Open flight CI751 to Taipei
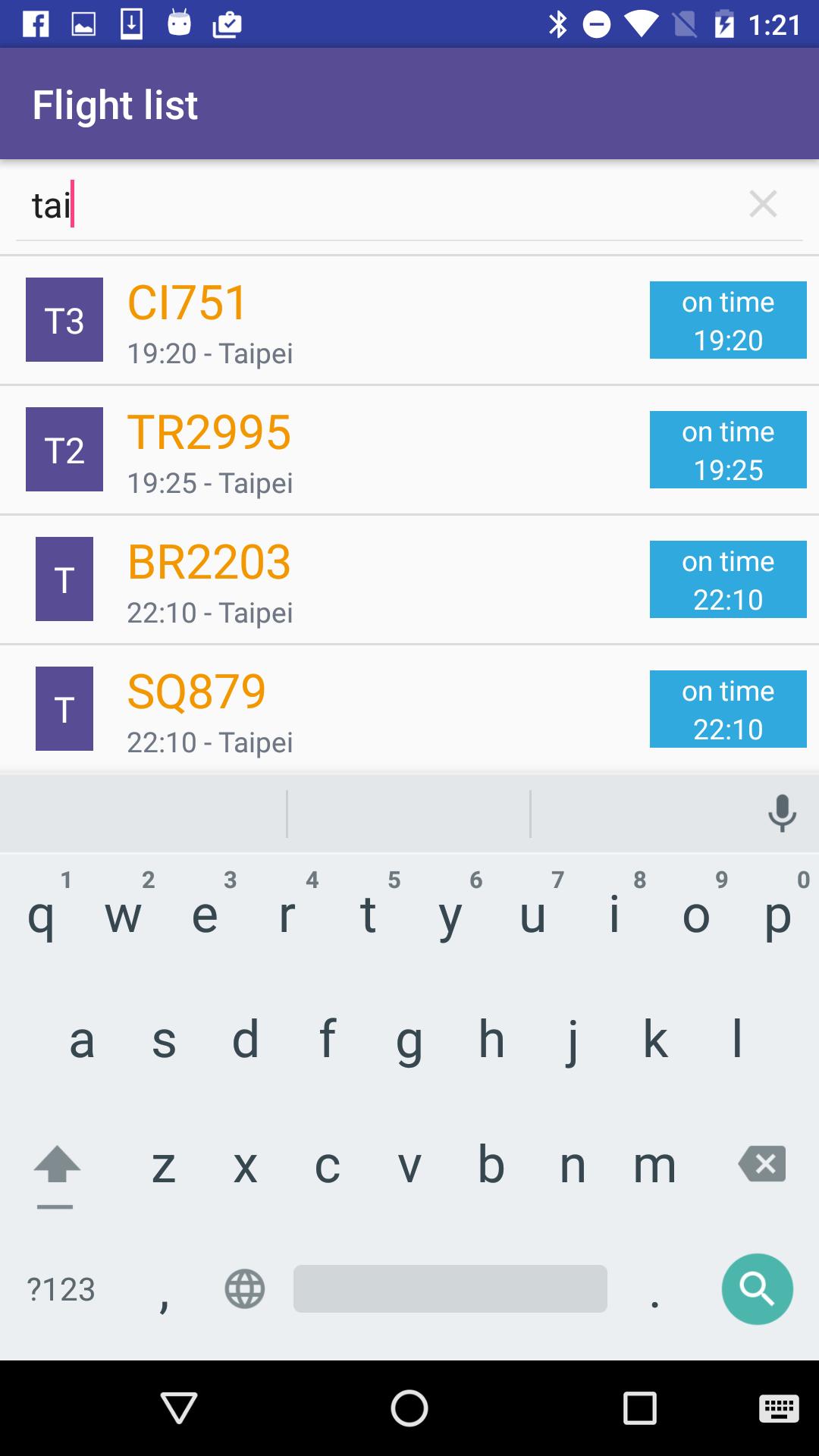The image size is (819, 1456). pyautogui.click(x=364, y=320)
